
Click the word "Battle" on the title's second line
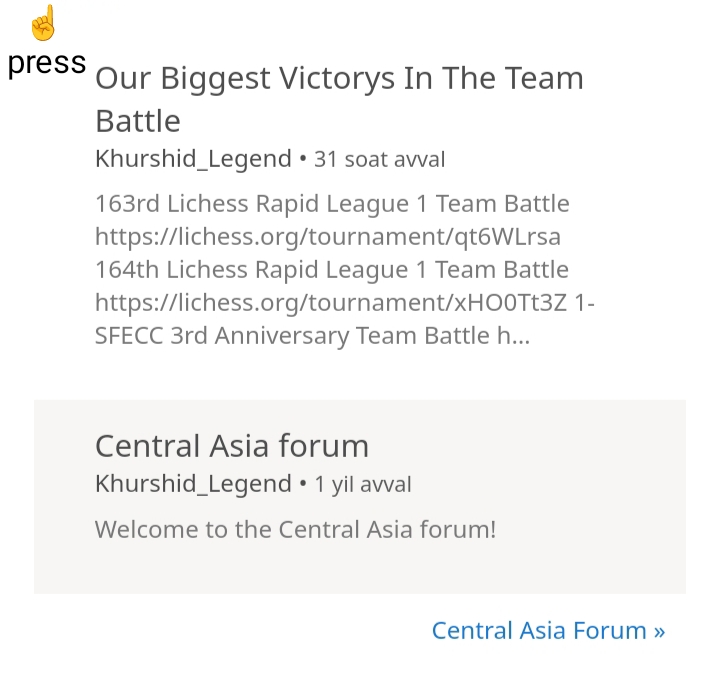138,121
